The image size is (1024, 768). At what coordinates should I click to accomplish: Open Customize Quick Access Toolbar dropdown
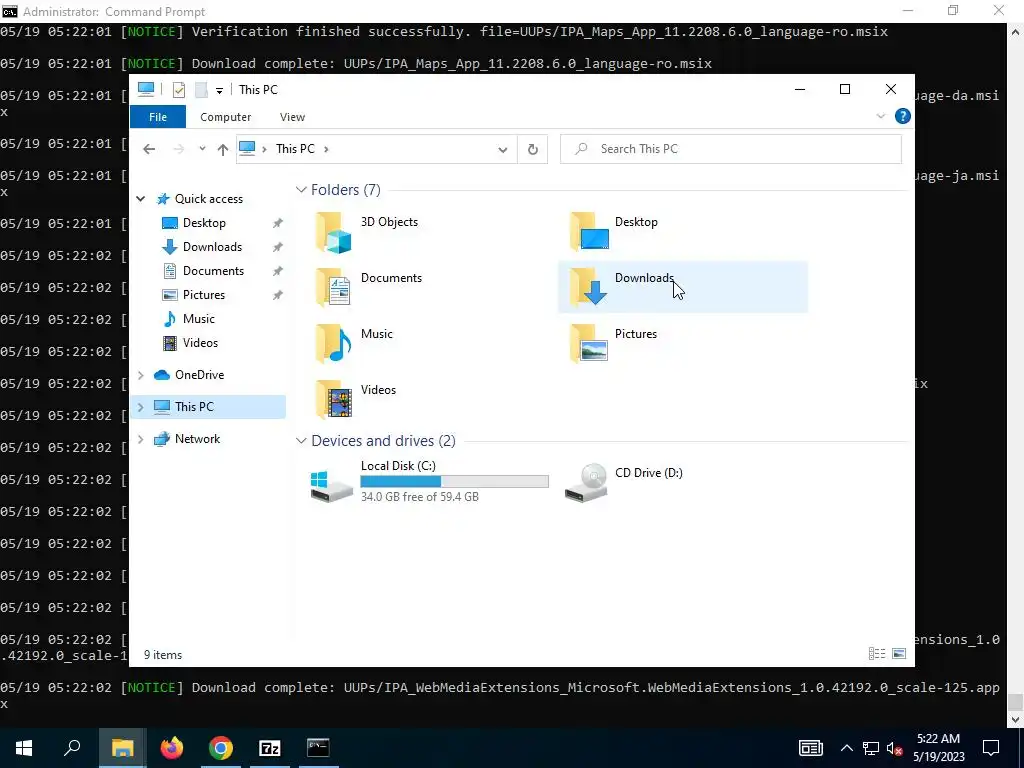coord(219,91)
